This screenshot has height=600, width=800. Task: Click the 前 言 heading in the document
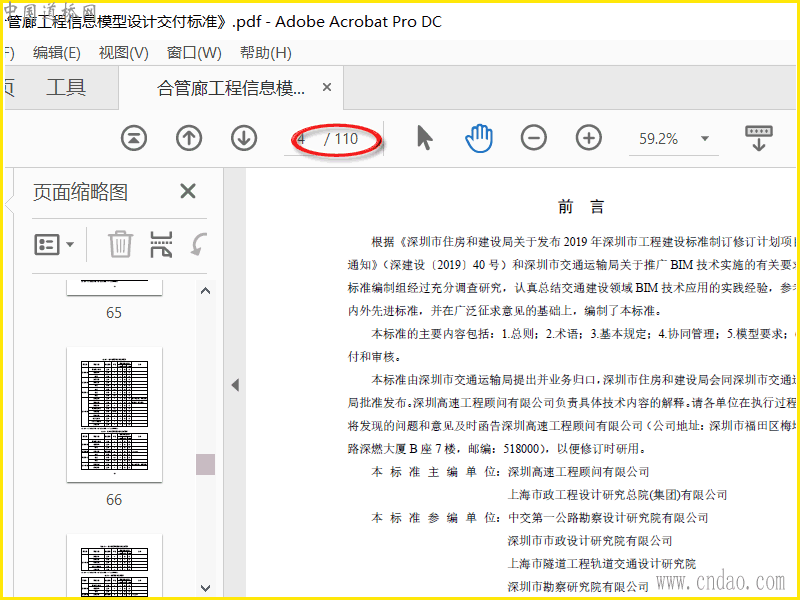pyautogui.click(x=581, y=207)
